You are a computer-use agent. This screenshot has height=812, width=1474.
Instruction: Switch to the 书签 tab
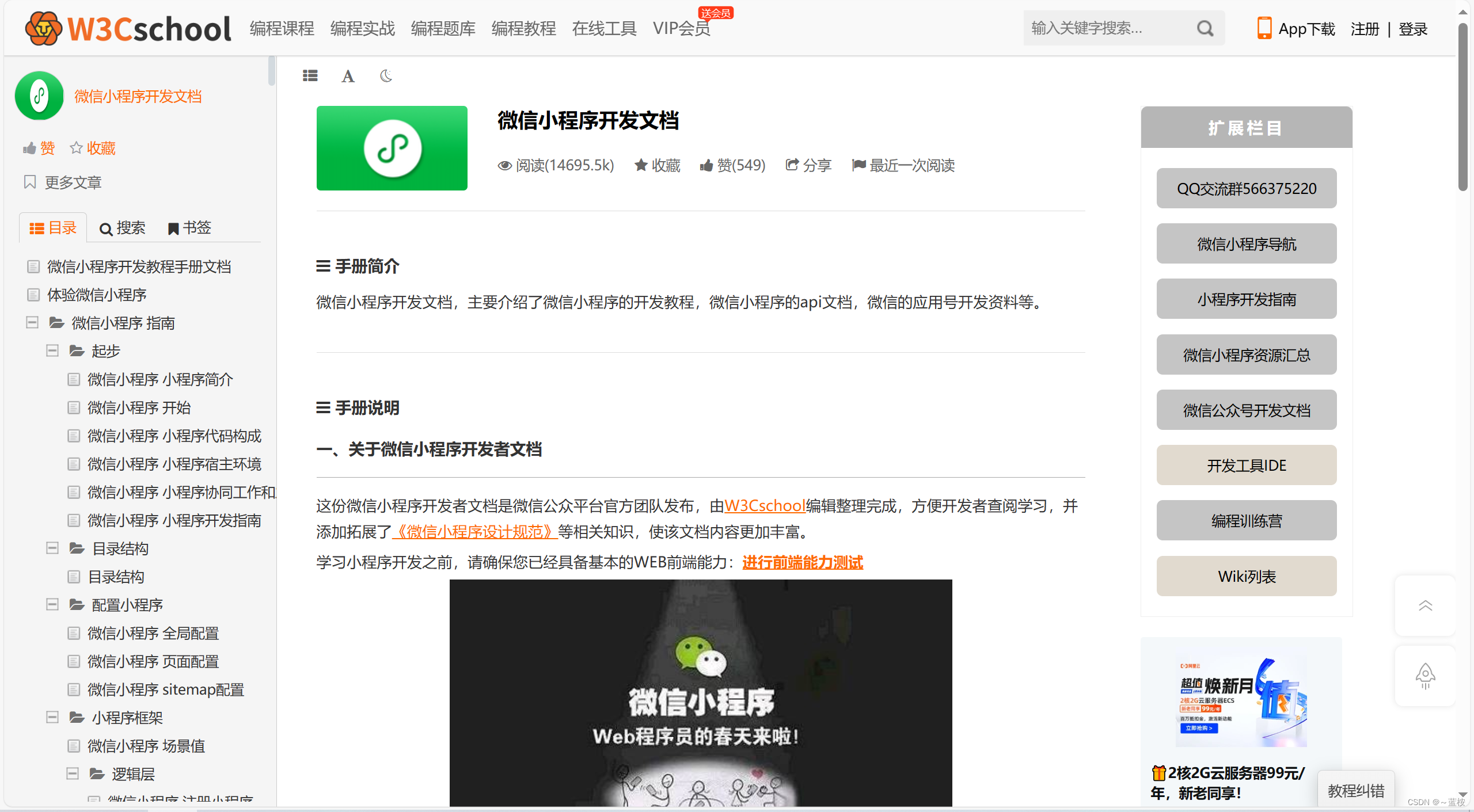(189, 228)
